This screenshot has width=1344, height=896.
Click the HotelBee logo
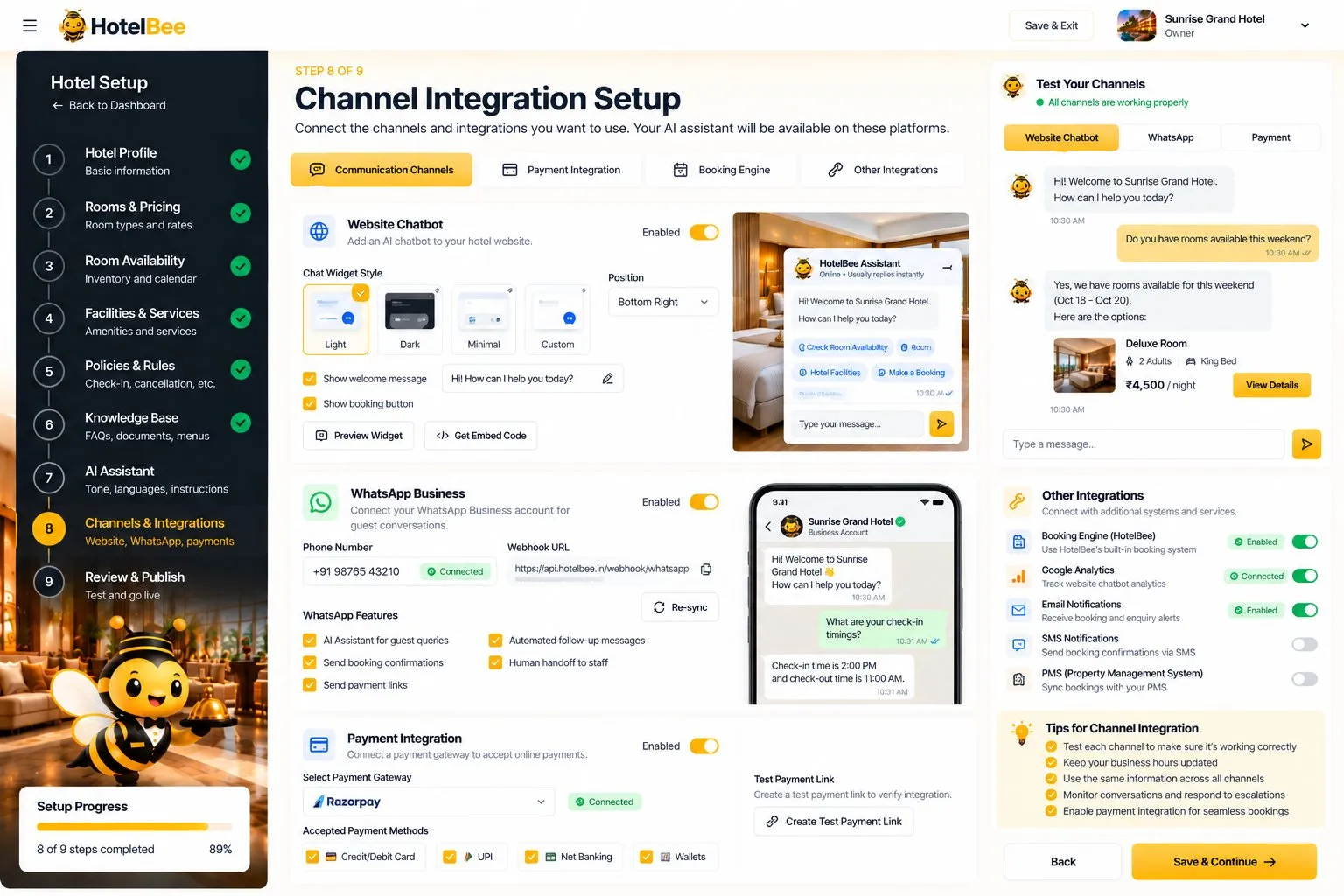click(122, 26)
